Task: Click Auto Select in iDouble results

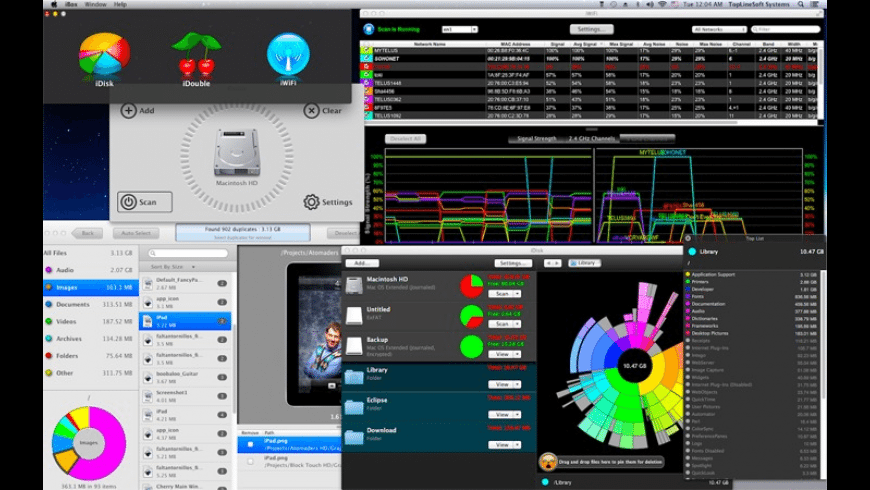Action: [x=136, y=233]
